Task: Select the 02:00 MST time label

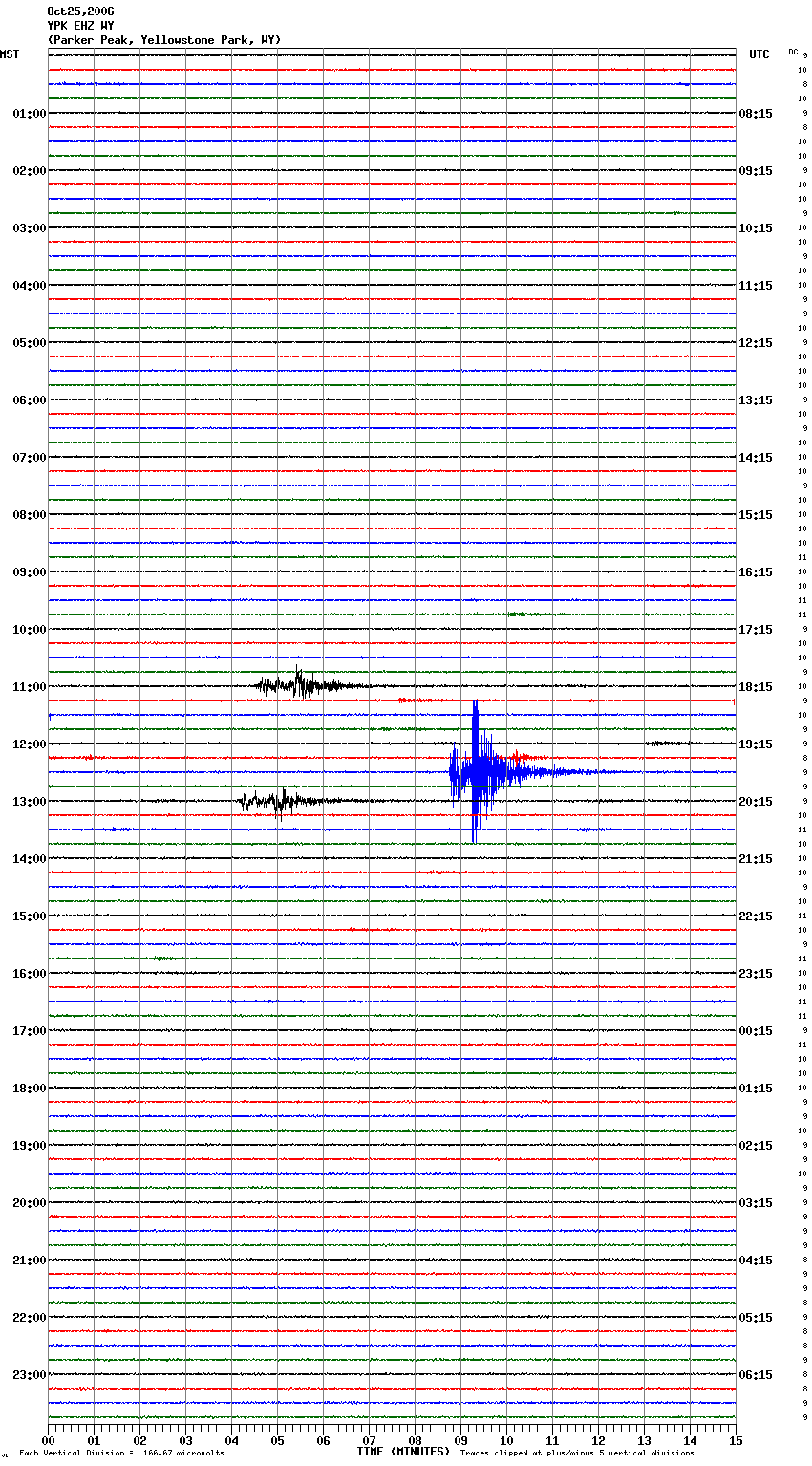Action: [30, 171]
